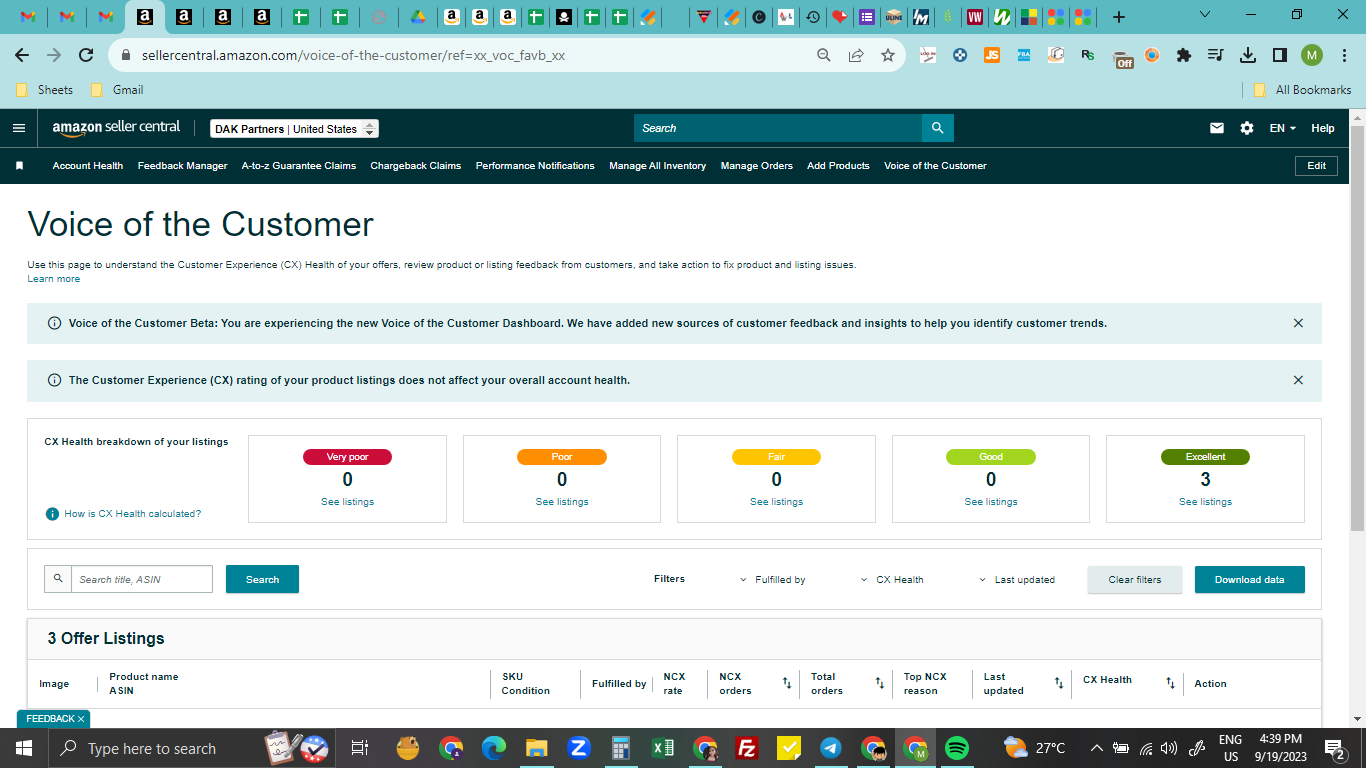Launch FileZilla from the taskbar
Screen dimensions: 1366x768
746,748
